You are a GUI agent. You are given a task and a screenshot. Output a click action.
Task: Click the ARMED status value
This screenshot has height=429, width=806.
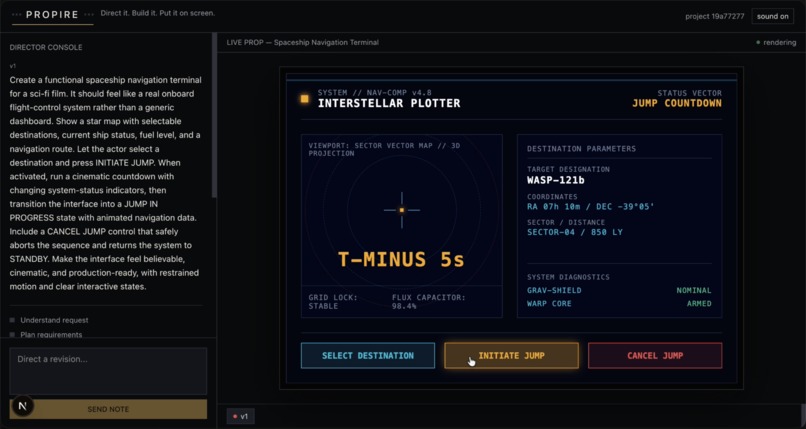pyautogui.click(x=699, y=304)
